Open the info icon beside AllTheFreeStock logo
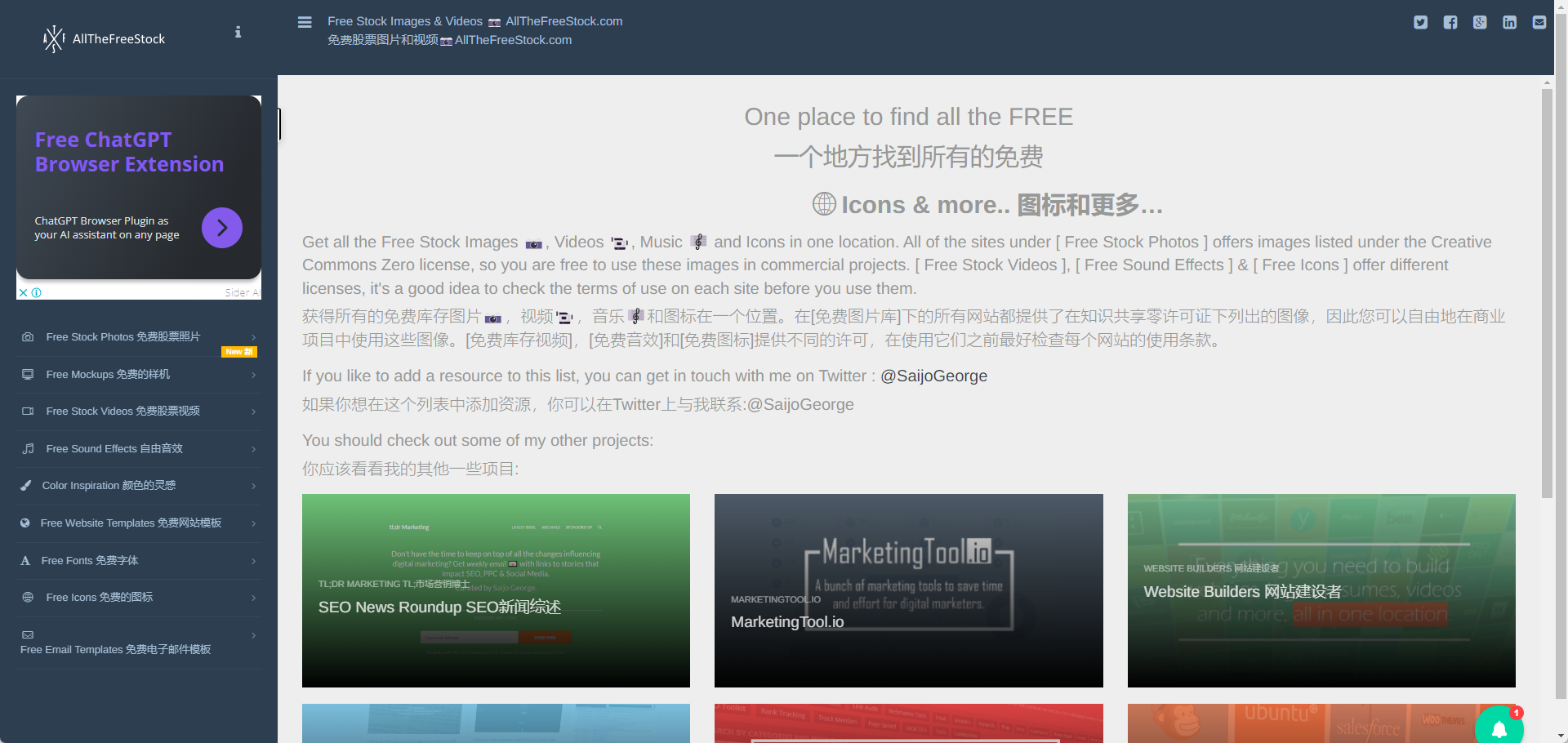 (238, 32)
